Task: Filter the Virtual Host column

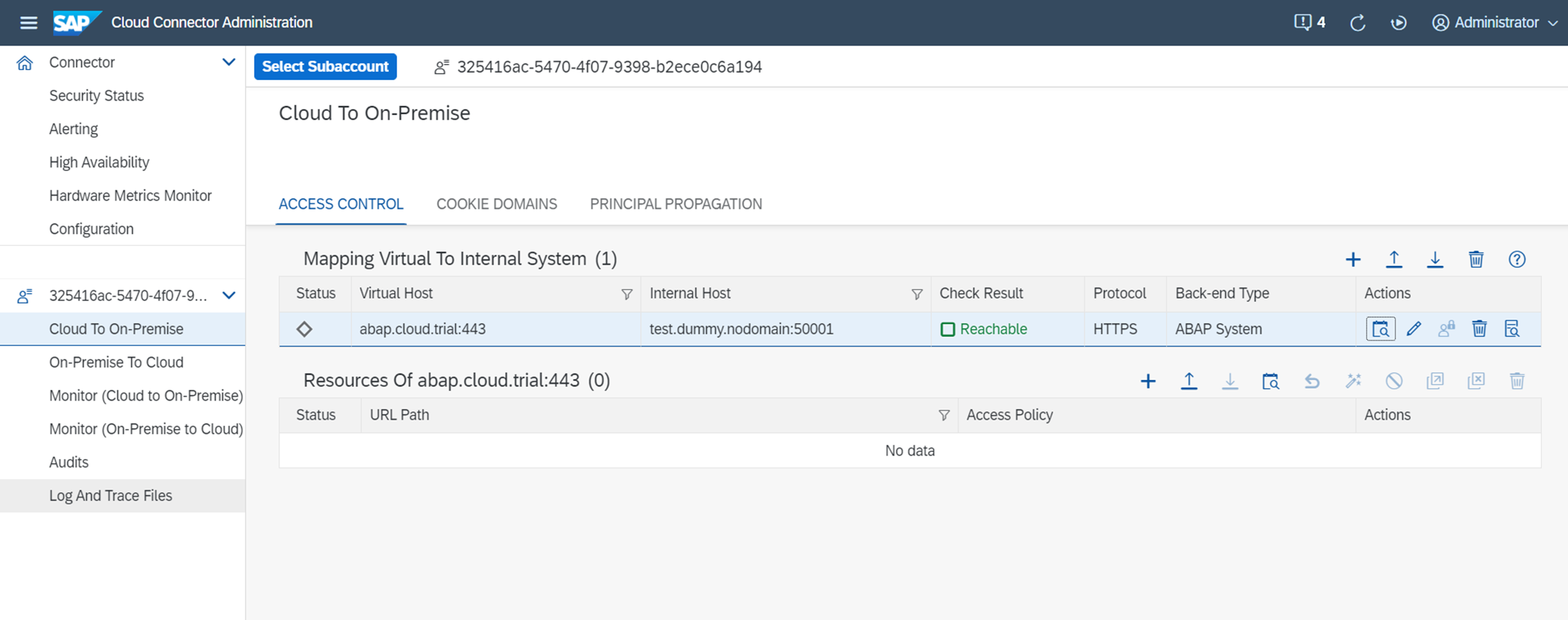Action: (x=627, y=295)
